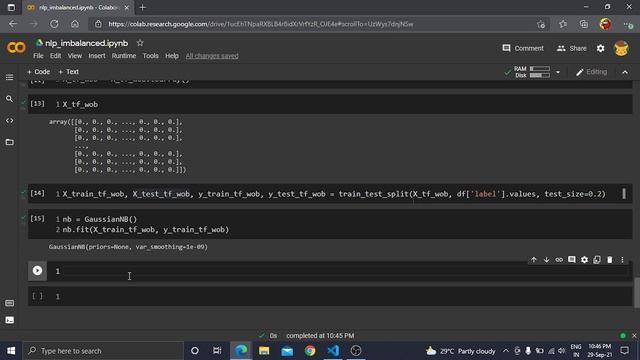
Task: Open the find and replace search panel
Action: click(9, 99)
